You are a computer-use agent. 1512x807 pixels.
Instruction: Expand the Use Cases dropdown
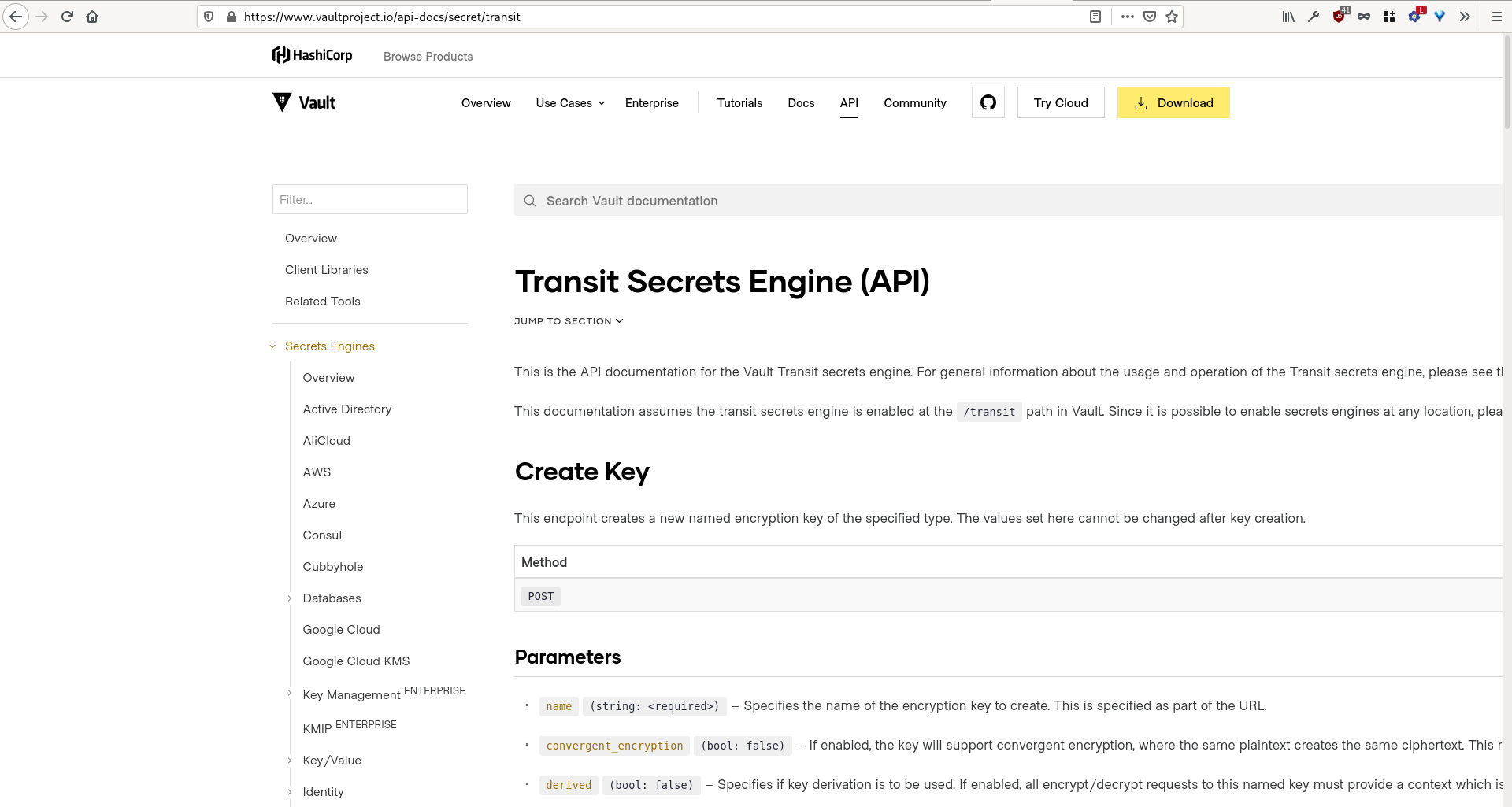[570, 103]
